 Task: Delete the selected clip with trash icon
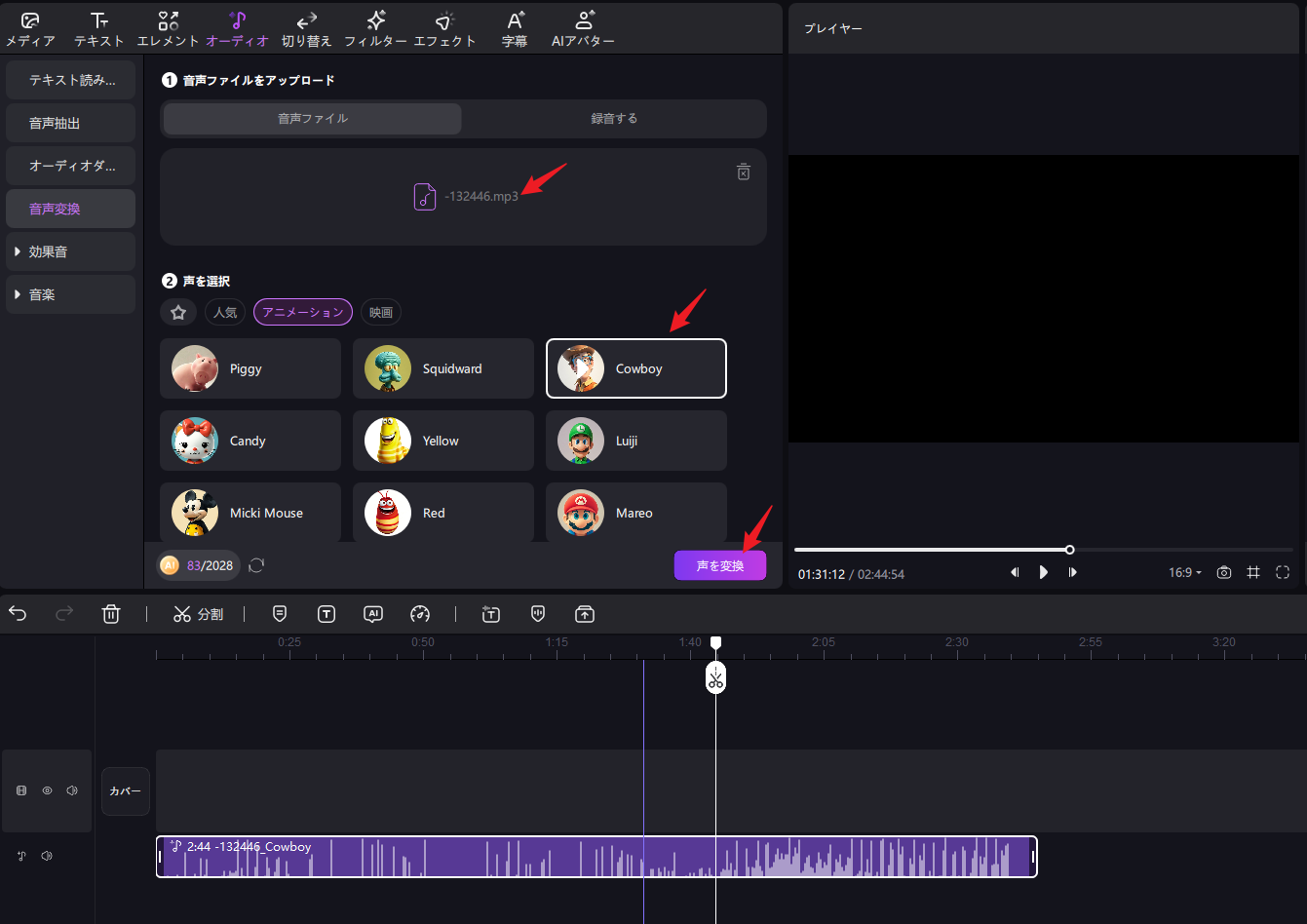click(x=111, y=614)
